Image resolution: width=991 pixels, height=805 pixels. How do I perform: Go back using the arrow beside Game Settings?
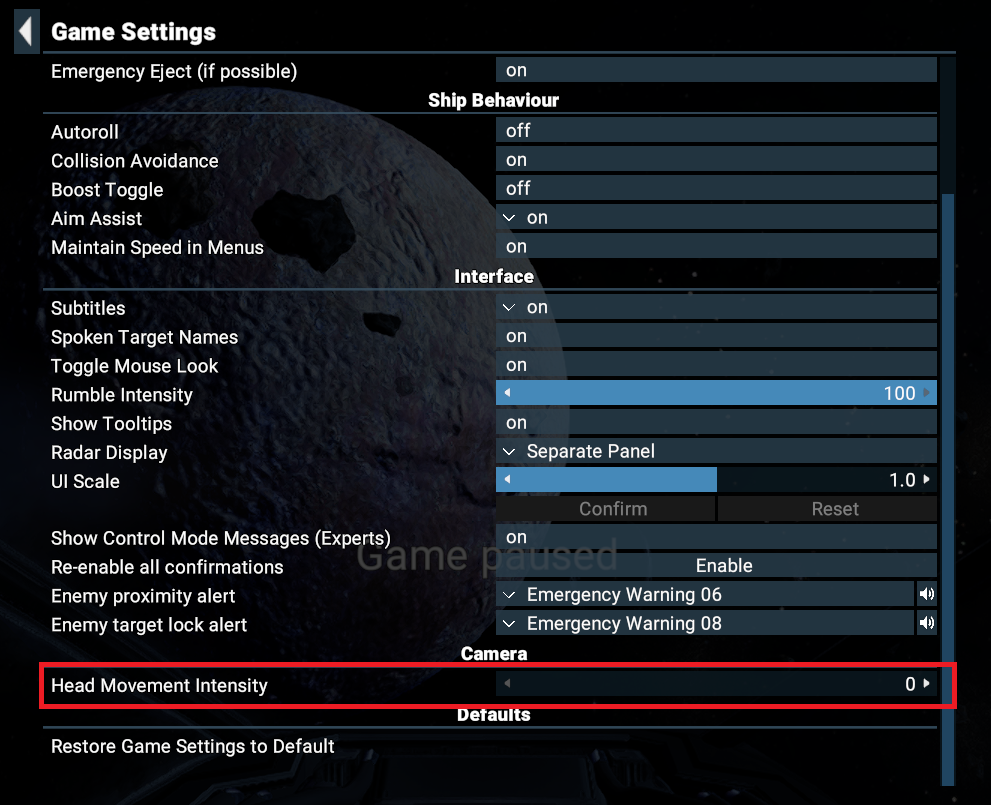[x=27, y=31]
